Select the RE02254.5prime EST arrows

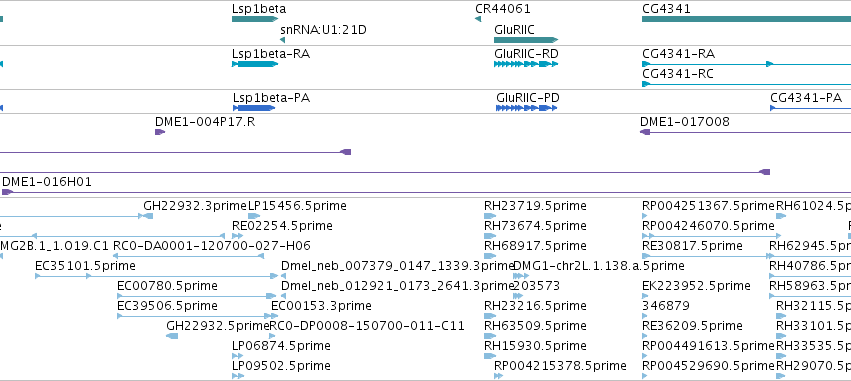click(x=238, y=236)
